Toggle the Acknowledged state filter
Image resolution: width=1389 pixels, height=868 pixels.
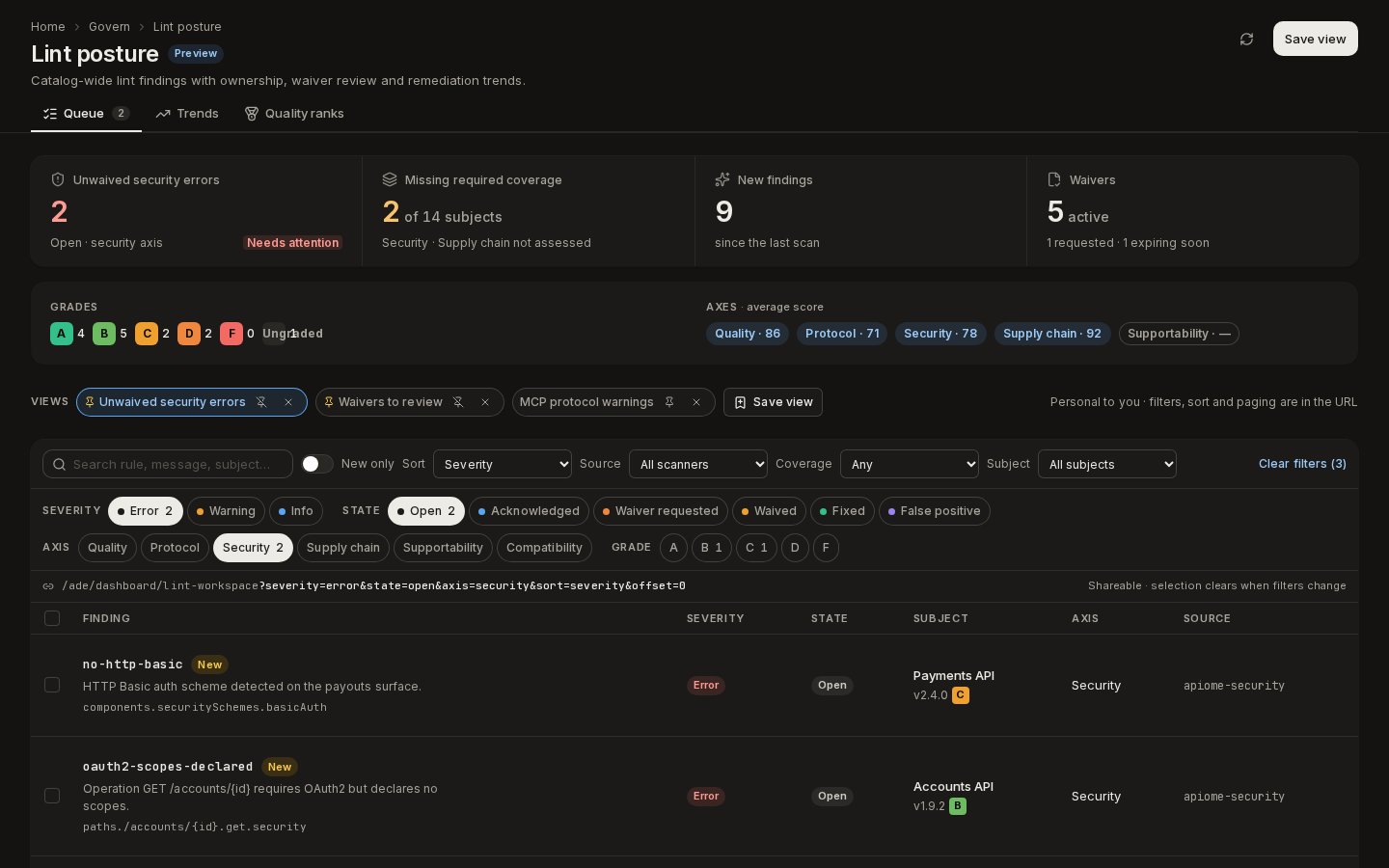point(529,511)
